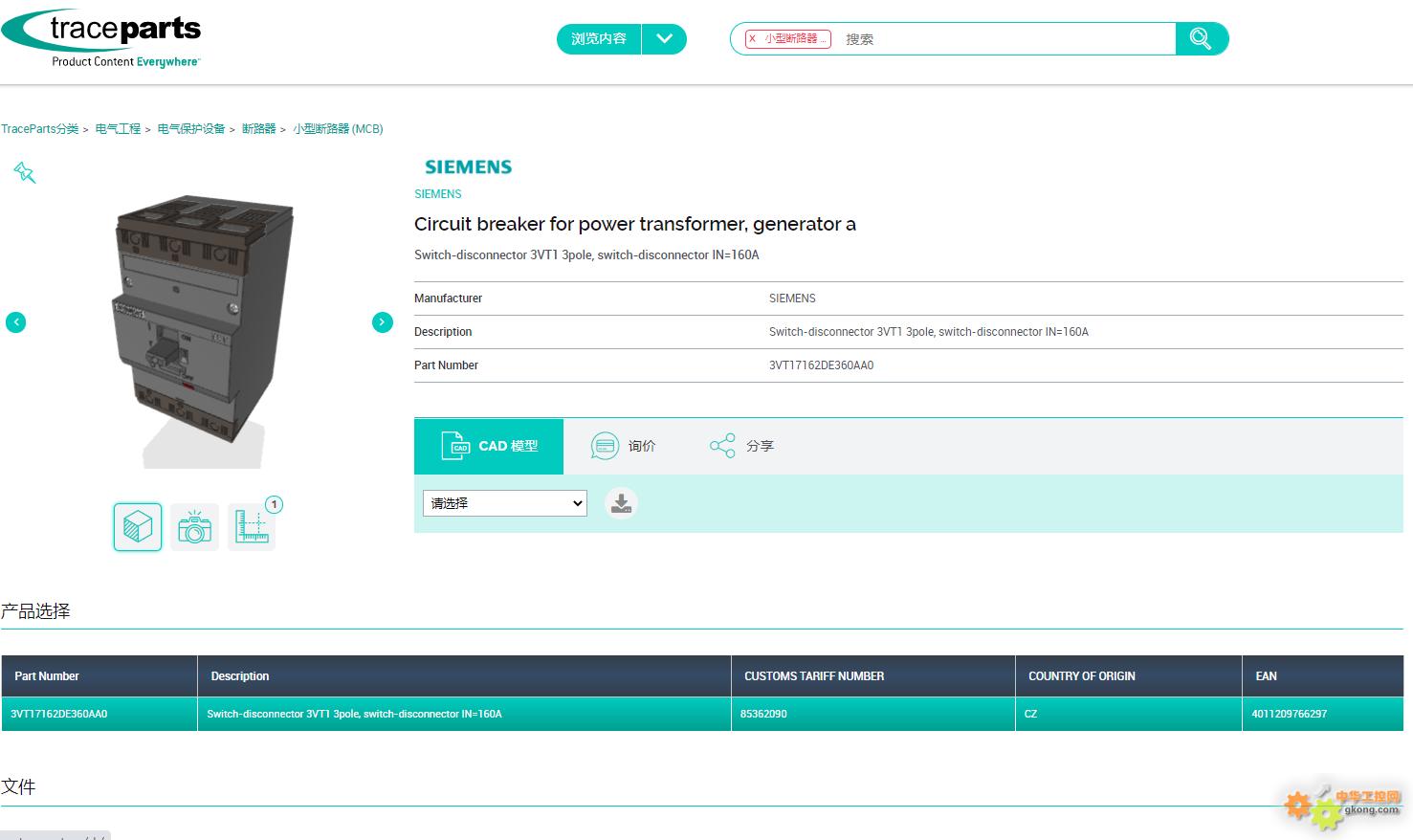This screenshot has width=1413, height=840.
Task: Go to 断路器 breadcrumb
Action: 258,129
